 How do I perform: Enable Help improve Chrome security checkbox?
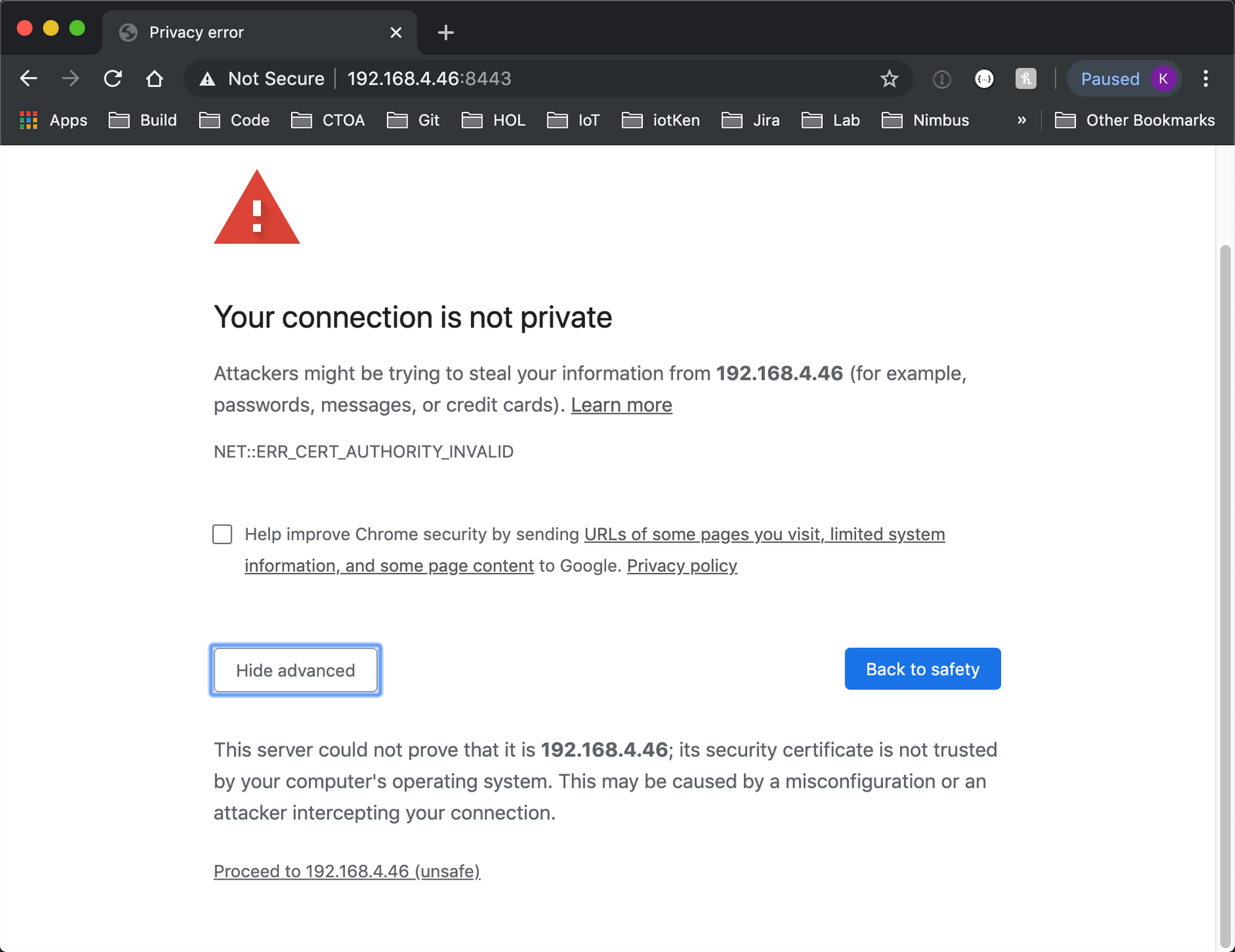coord(222,534)
